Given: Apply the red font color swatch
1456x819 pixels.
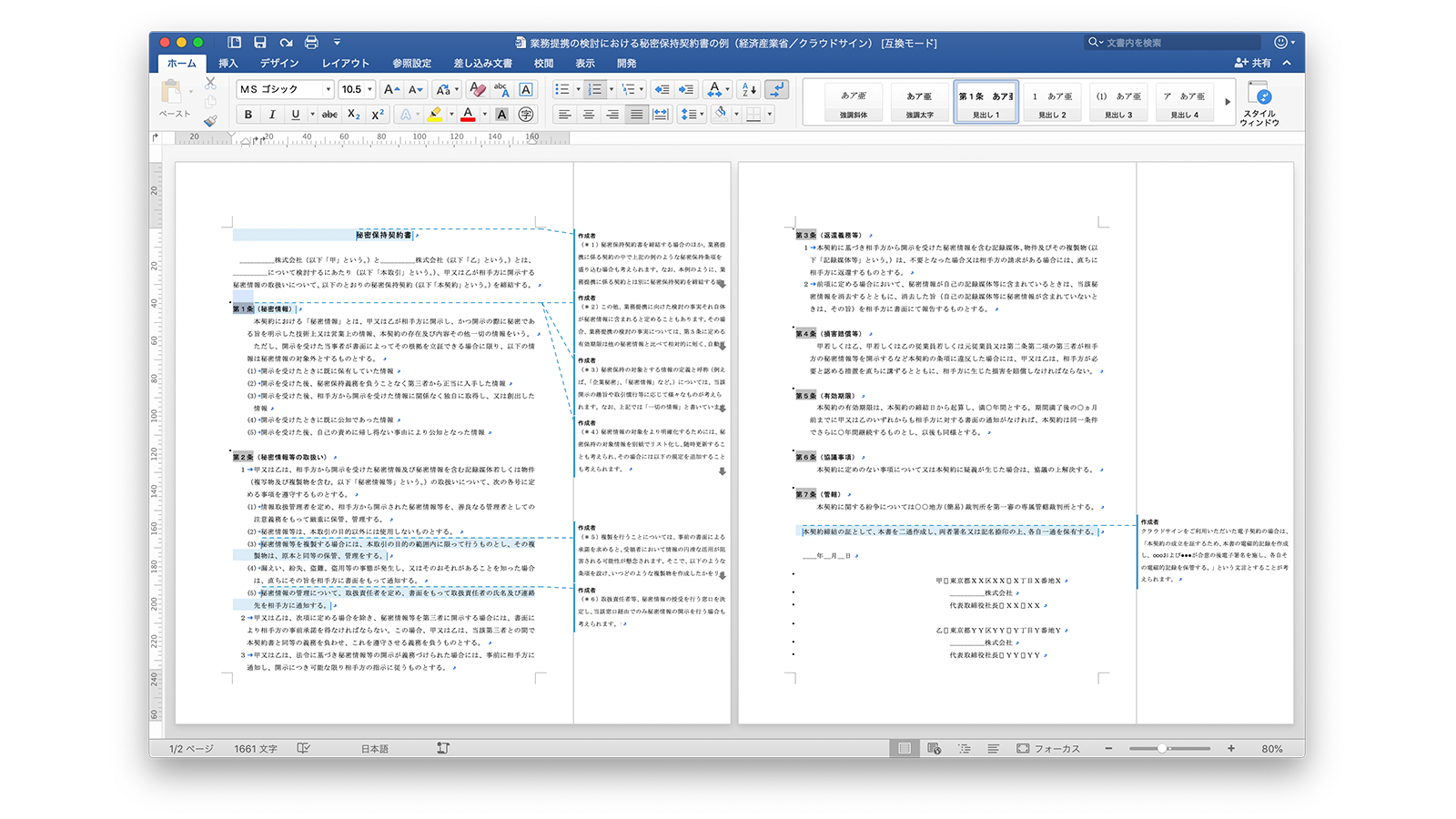Looking at the screenshot, I should point(468,114).
